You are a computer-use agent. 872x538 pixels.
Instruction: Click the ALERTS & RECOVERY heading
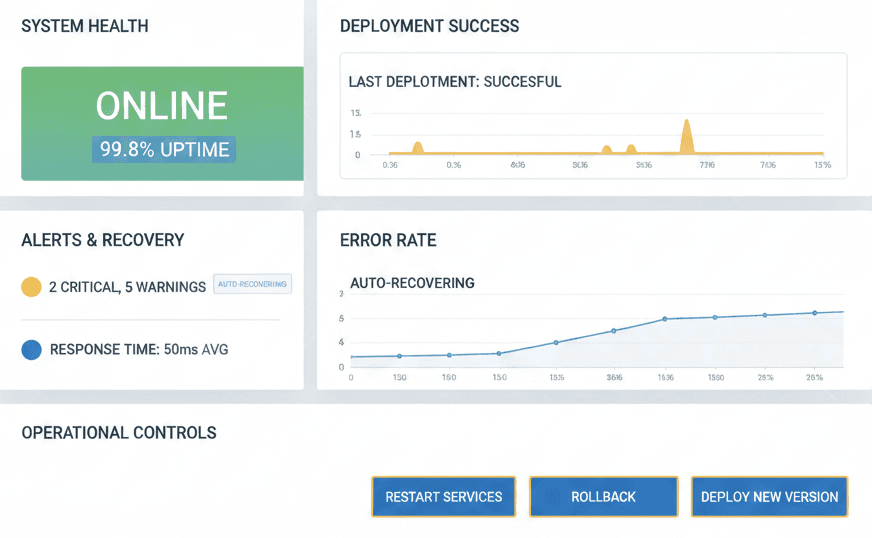click(102, 240)
